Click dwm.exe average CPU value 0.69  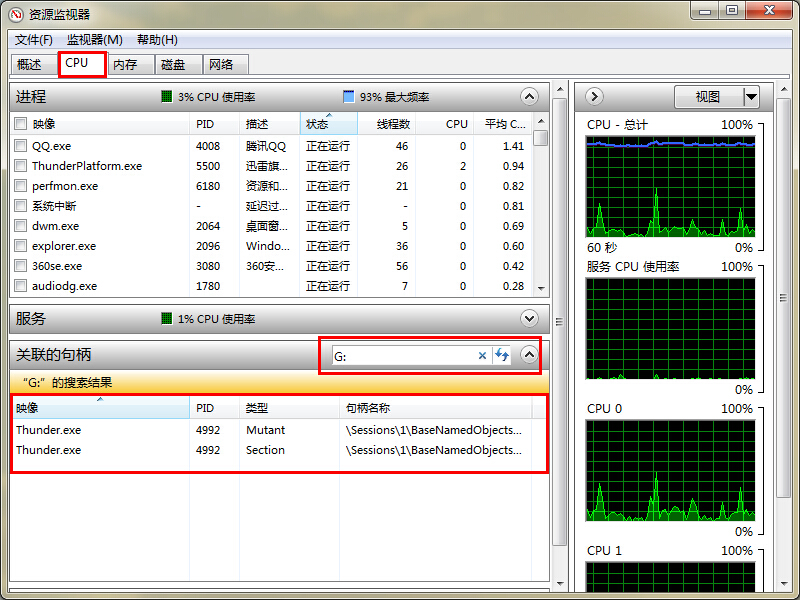(x=513, y=226)
